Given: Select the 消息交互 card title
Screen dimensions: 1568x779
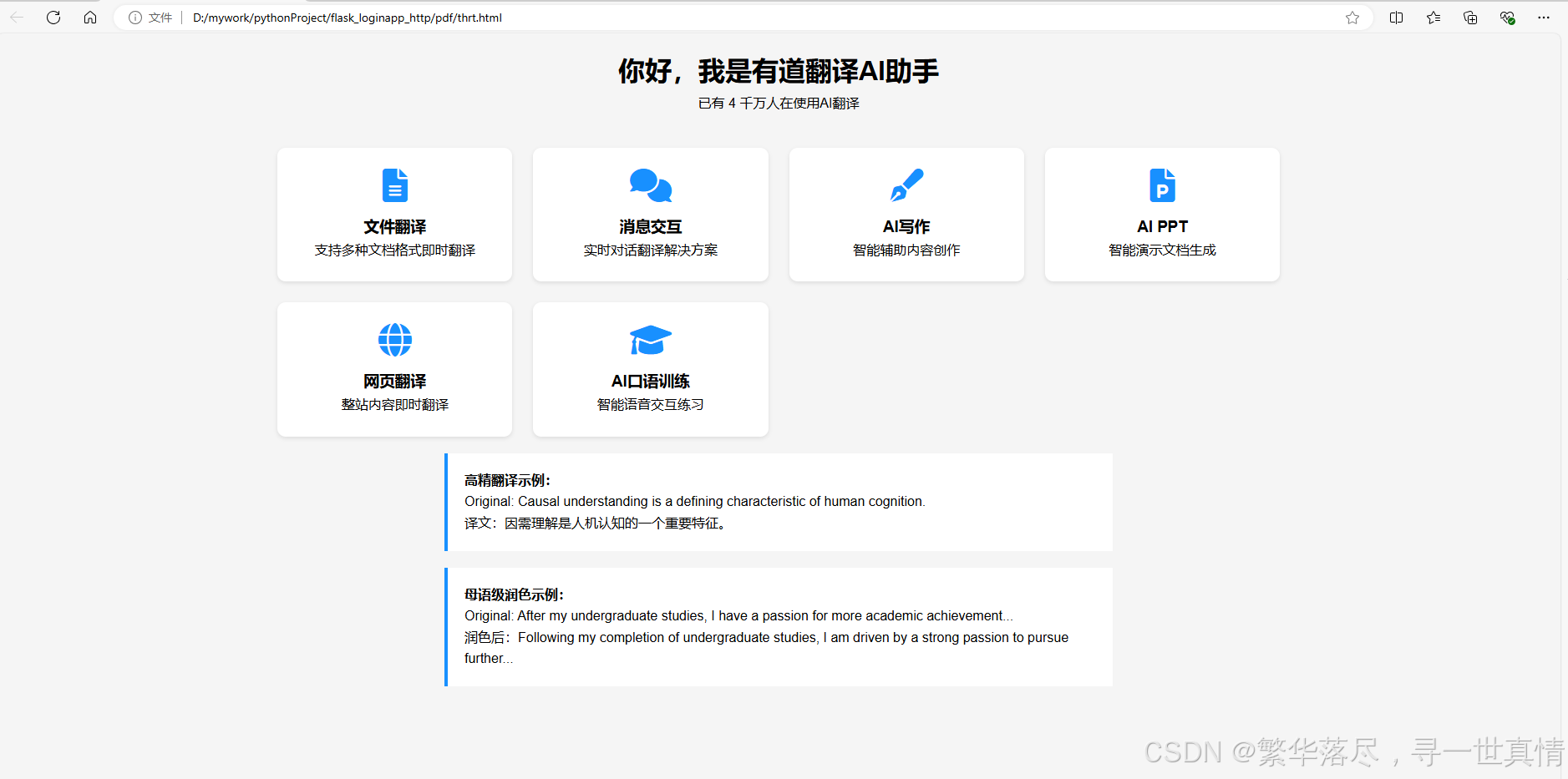Looking at the screenshot, I should [x=651, y=227].
